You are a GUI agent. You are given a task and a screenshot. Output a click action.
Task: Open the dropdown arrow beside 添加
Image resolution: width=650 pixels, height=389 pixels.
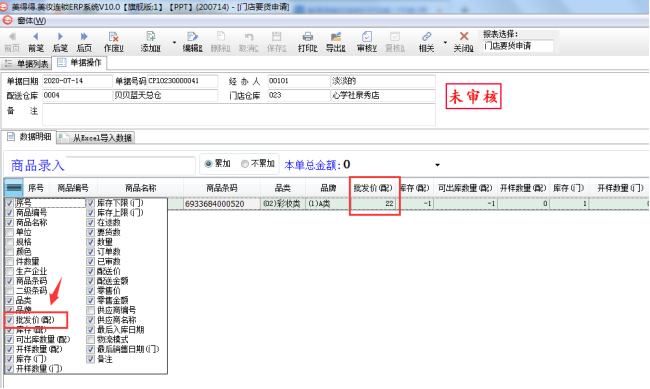click(174, 42)
